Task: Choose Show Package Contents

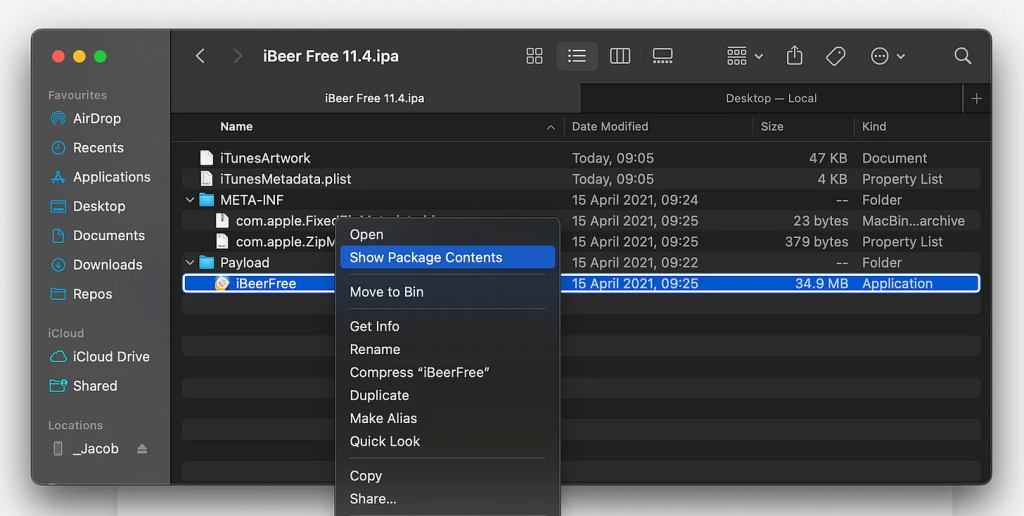Action: click(x=426, y=258)
